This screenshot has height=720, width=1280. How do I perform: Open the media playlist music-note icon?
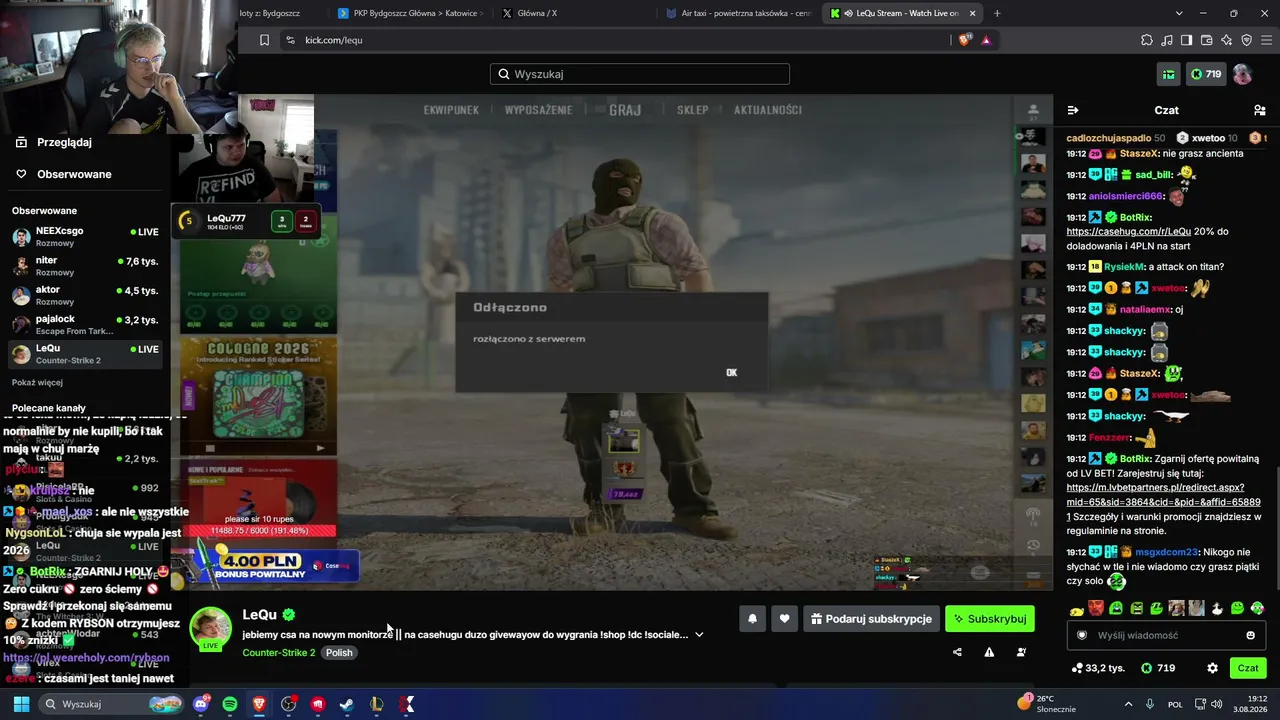(x=1167, y=40)
